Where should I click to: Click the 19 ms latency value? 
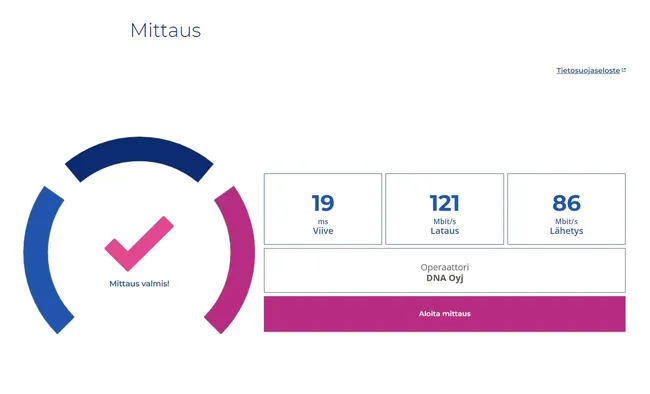[x=323, y=203]
